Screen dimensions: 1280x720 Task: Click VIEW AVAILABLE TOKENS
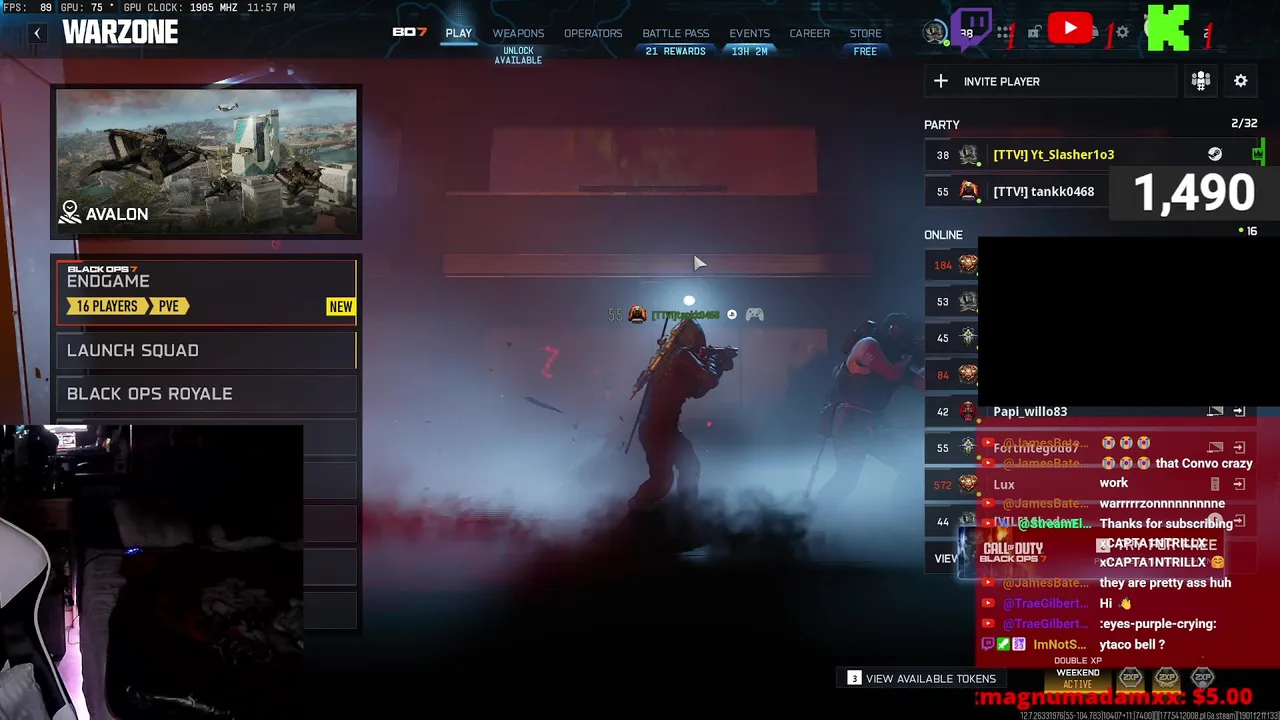click(x=922, y=678)
